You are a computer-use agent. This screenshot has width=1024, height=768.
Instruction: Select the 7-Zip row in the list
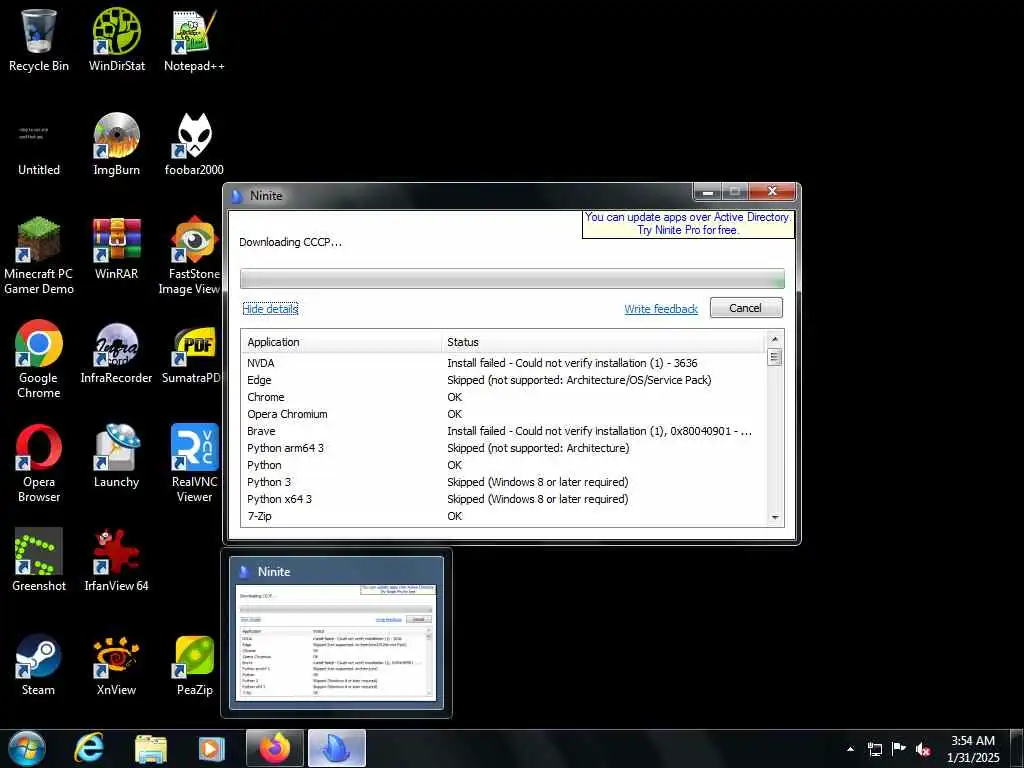pyautogui.click(x=503, y=516)
